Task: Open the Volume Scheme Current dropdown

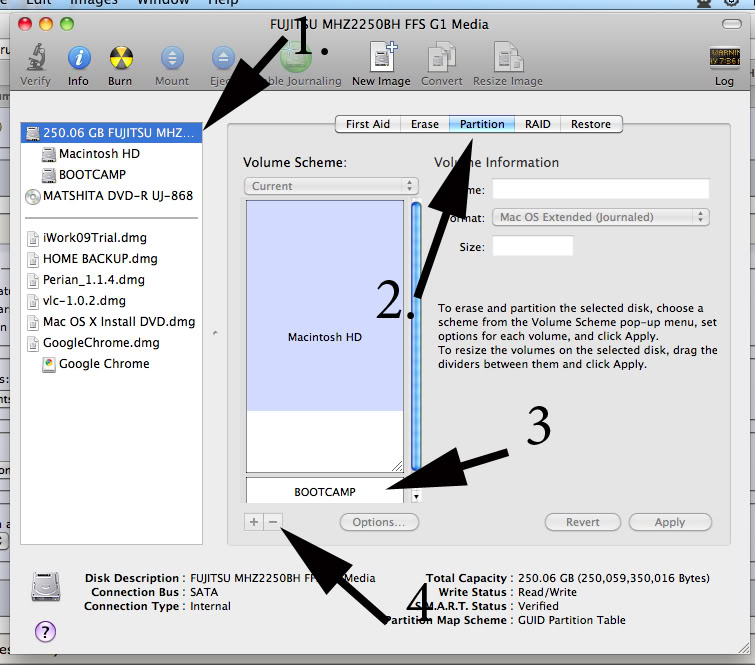Action: point(331,186)
